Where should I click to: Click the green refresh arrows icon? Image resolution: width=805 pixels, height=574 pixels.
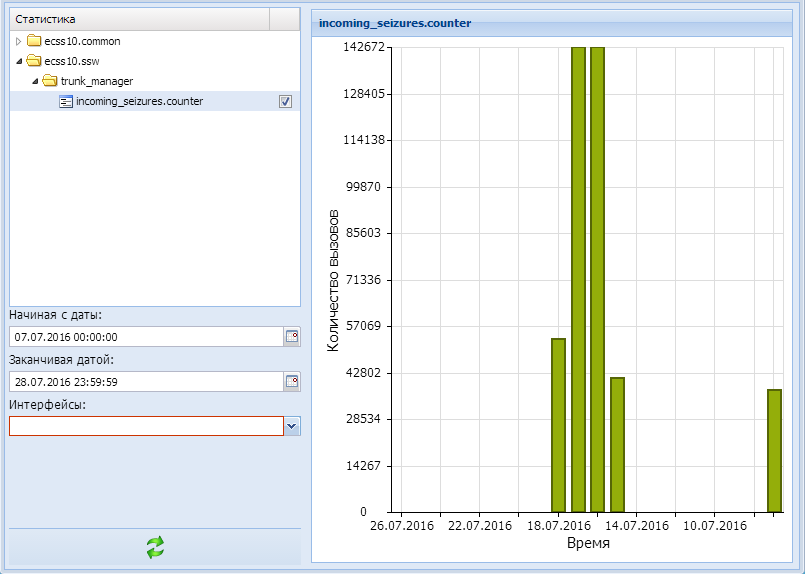155,547
